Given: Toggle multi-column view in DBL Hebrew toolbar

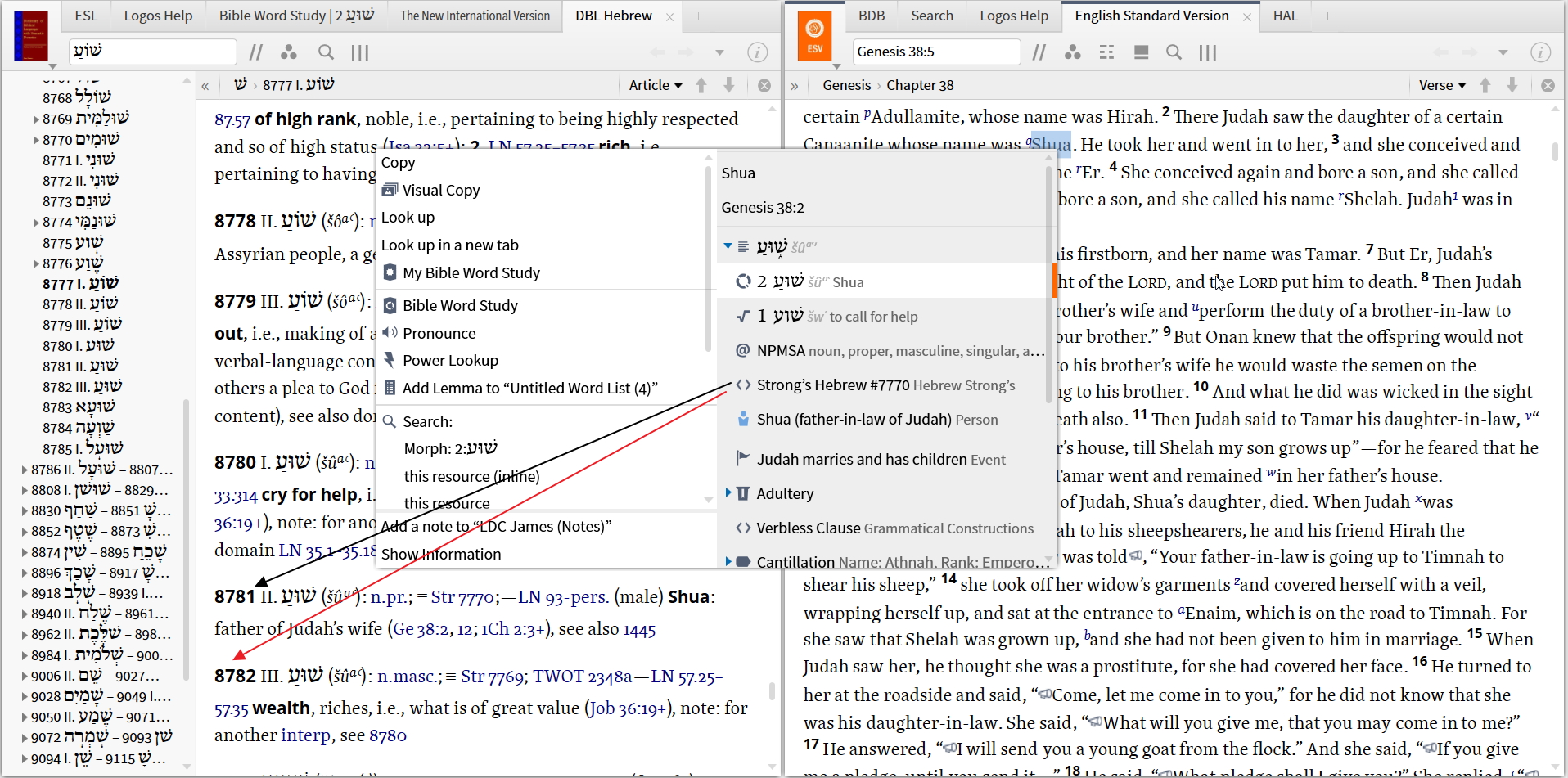Looking at the screenshot, I should point(360,52).
